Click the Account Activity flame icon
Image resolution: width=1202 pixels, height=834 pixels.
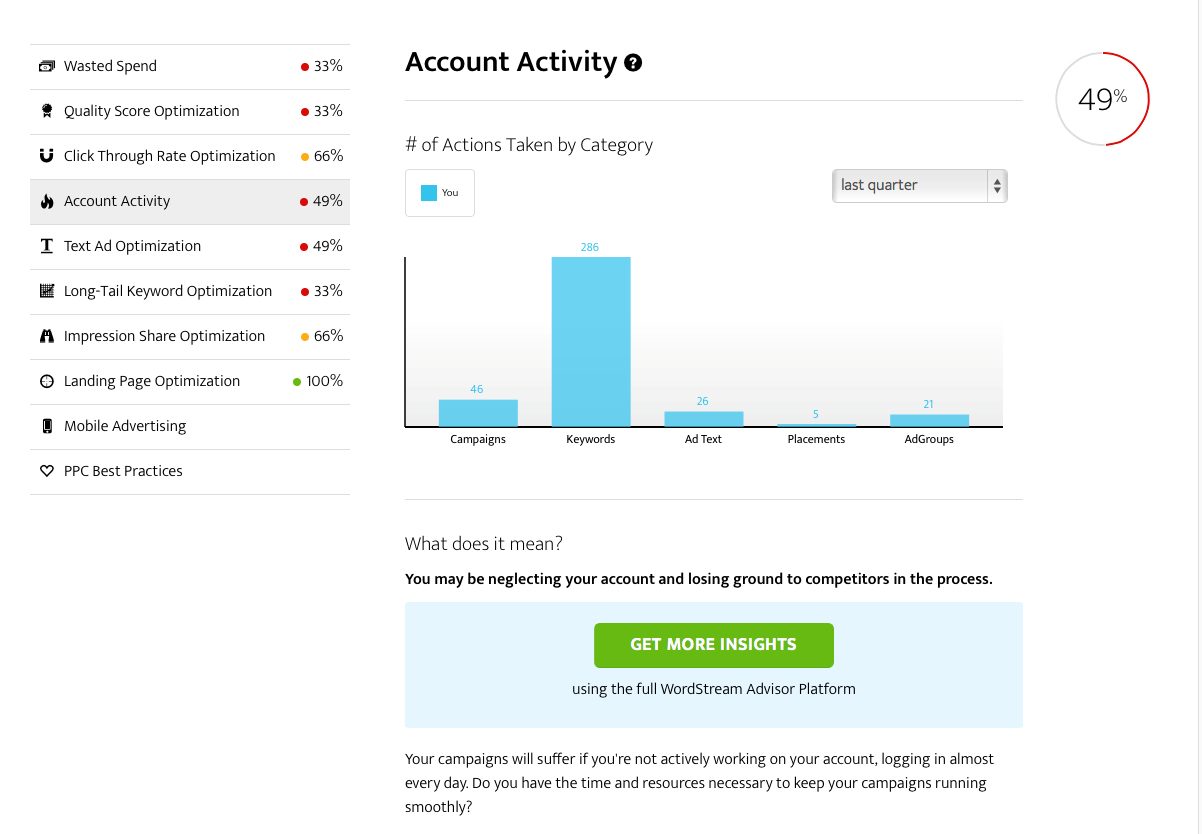pos(46,201)
